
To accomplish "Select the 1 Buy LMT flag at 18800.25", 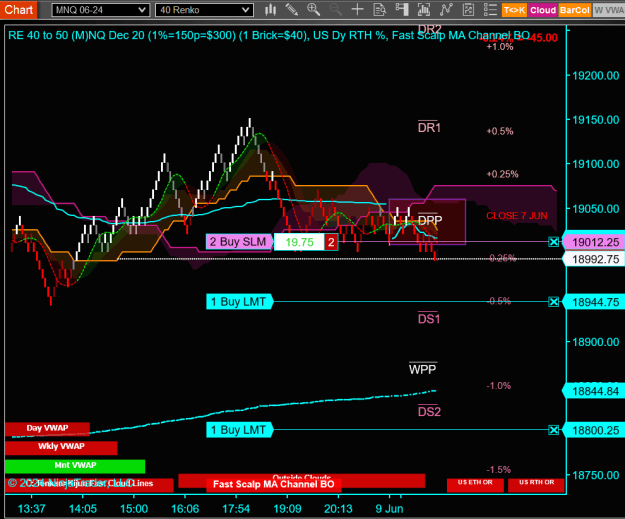I will coord(239,430).
